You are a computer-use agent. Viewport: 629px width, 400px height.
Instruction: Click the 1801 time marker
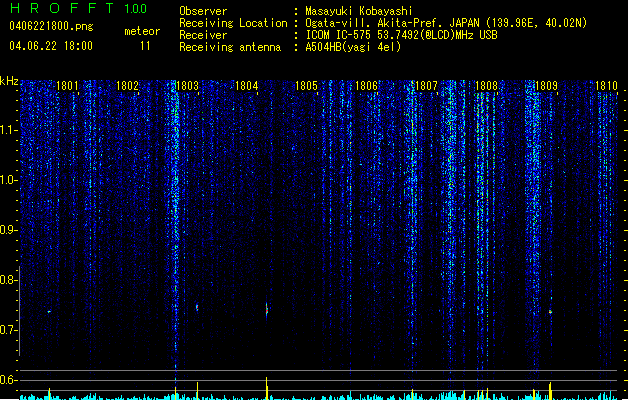pyautogui.click(x=67, y=86)
